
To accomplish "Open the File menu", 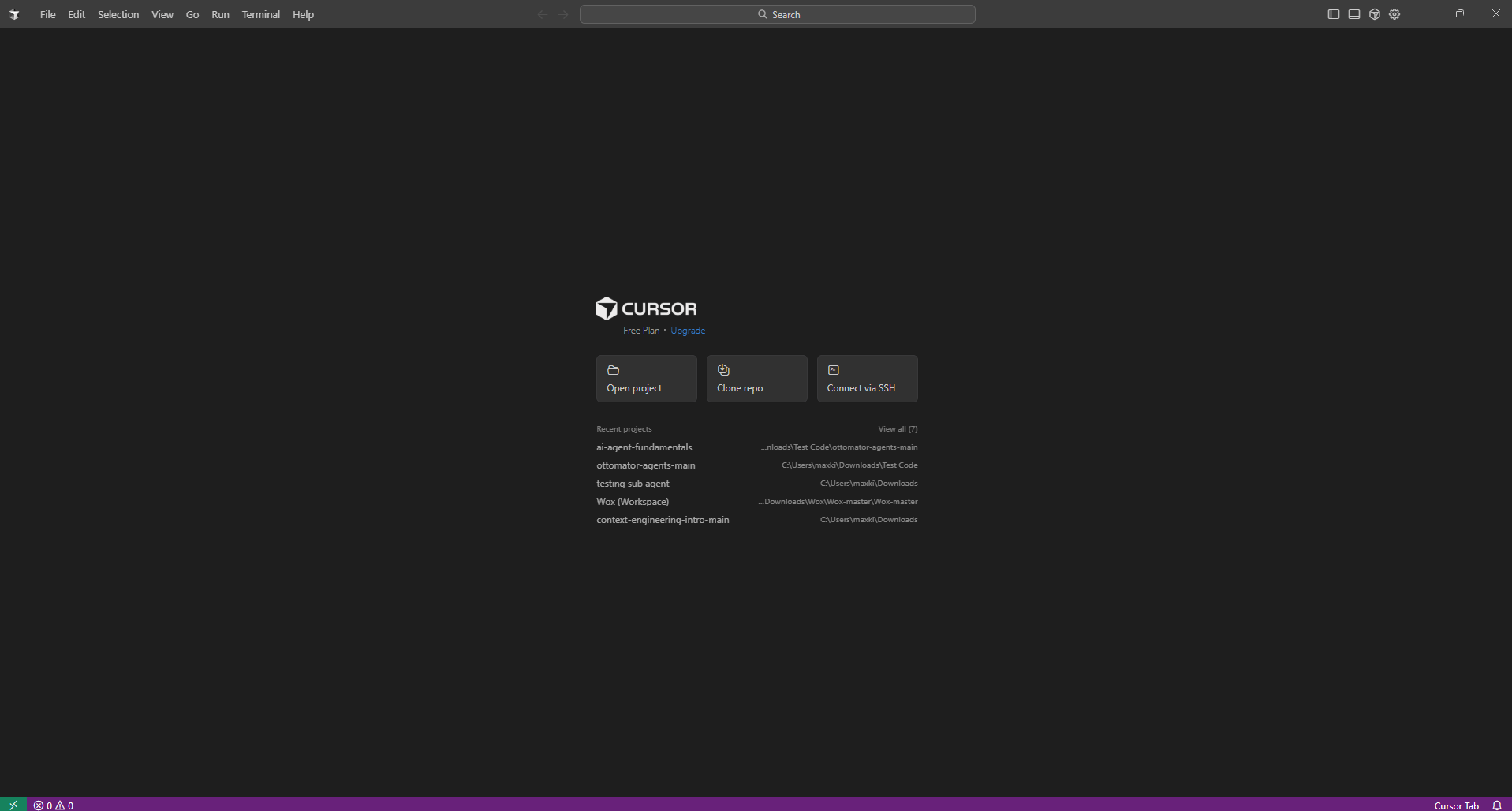I will pyautogui.click(x=48, y=14).
